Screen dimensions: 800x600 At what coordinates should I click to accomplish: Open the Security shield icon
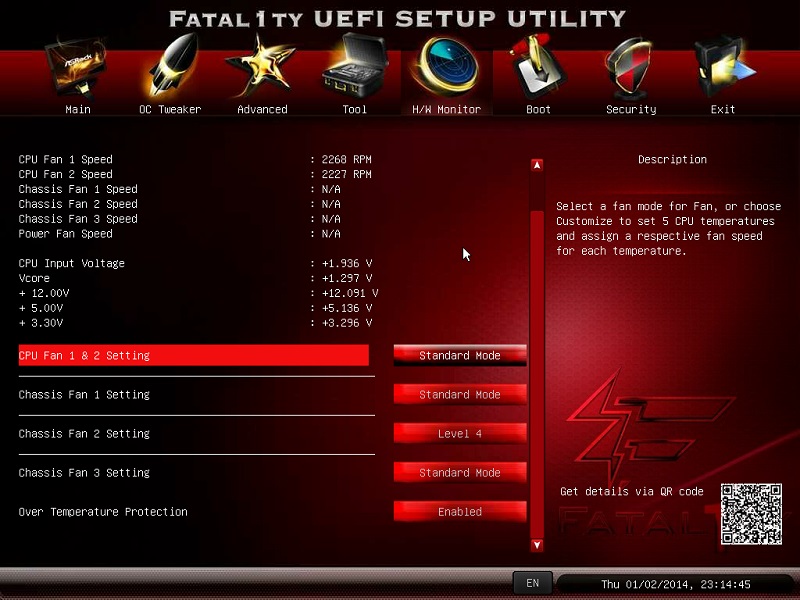[x=631, y=68]
